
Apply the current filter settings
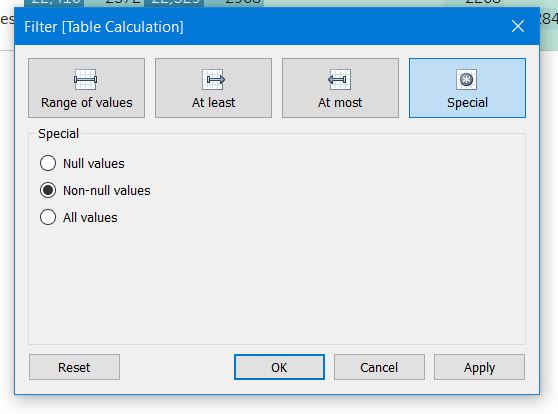coord(479,367)
